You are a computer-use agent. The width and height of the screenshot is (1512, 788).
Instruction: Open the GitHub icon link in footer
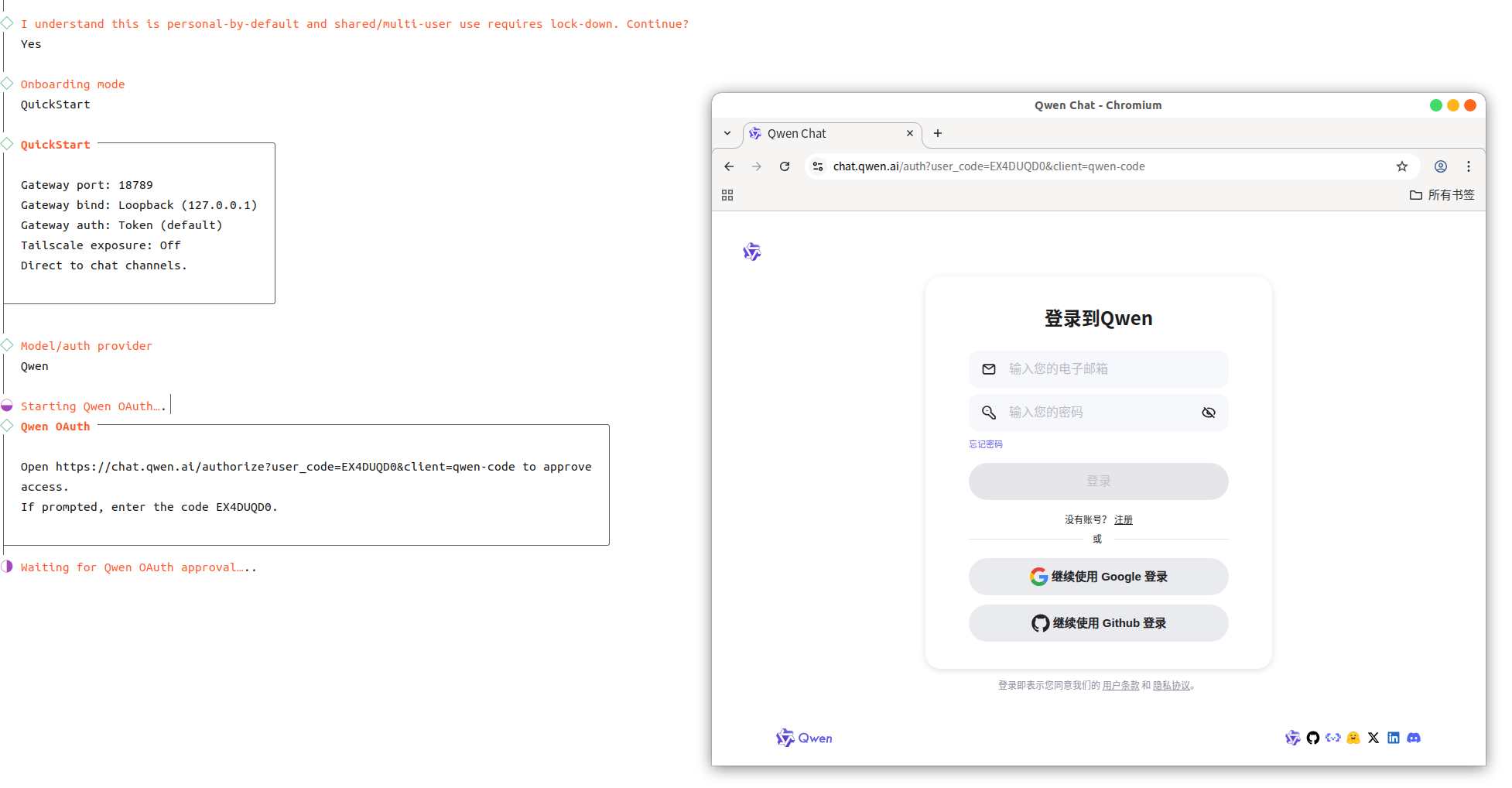(1312, 738)
